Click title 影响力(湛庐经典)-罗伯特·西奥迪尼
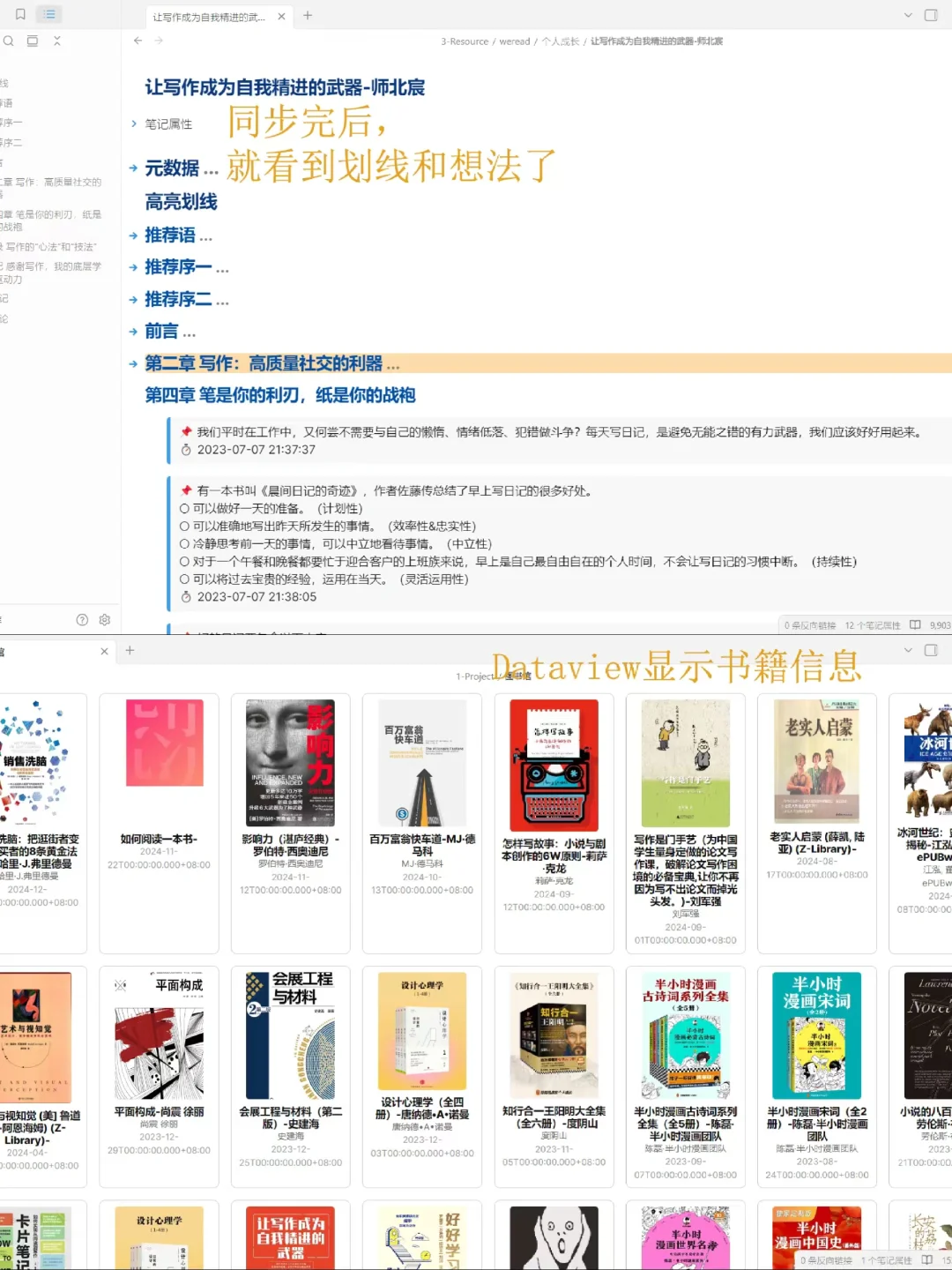Viewport: 952px width, 1270px height. coord(290,845)
